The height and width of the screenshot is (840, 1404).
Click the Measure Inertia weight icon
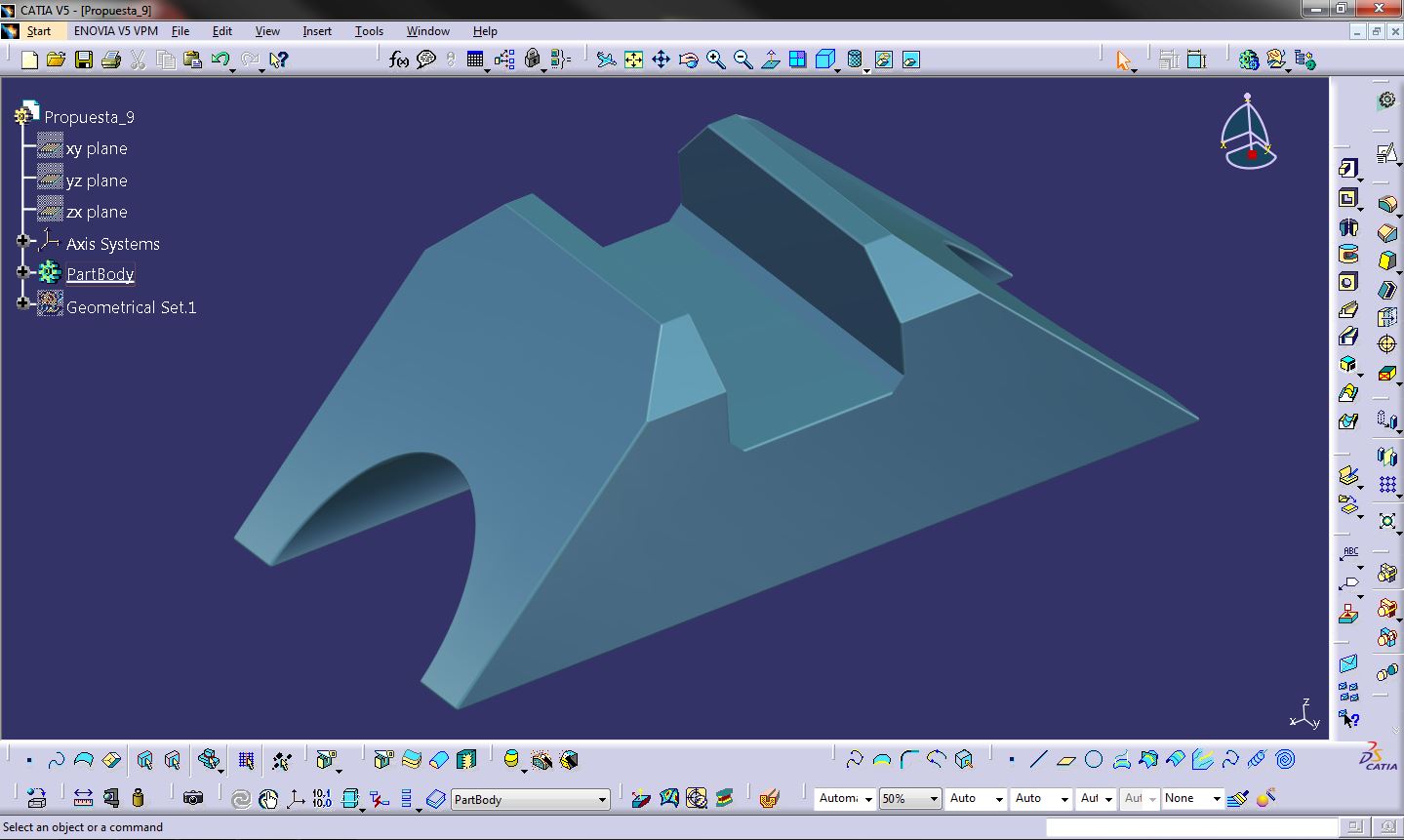point(138,798)
